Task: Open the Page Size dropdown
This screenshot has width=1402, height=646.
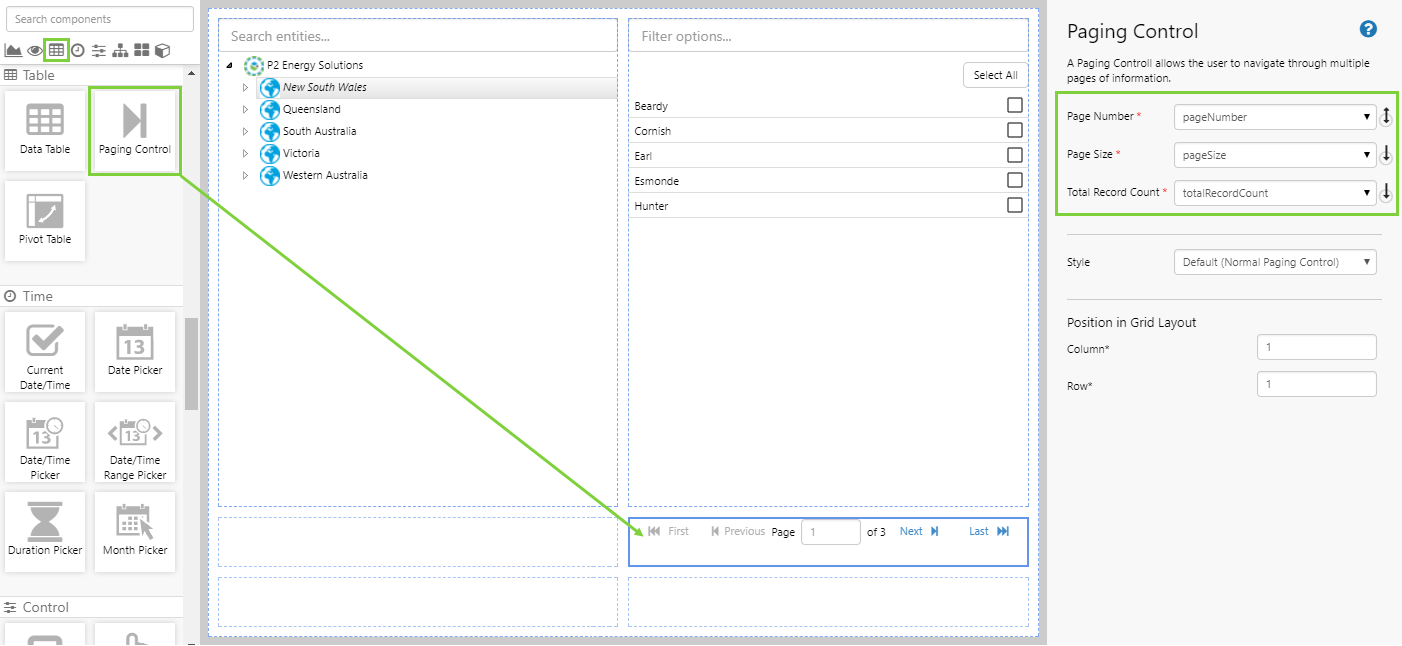Action: click(1275, 155)
